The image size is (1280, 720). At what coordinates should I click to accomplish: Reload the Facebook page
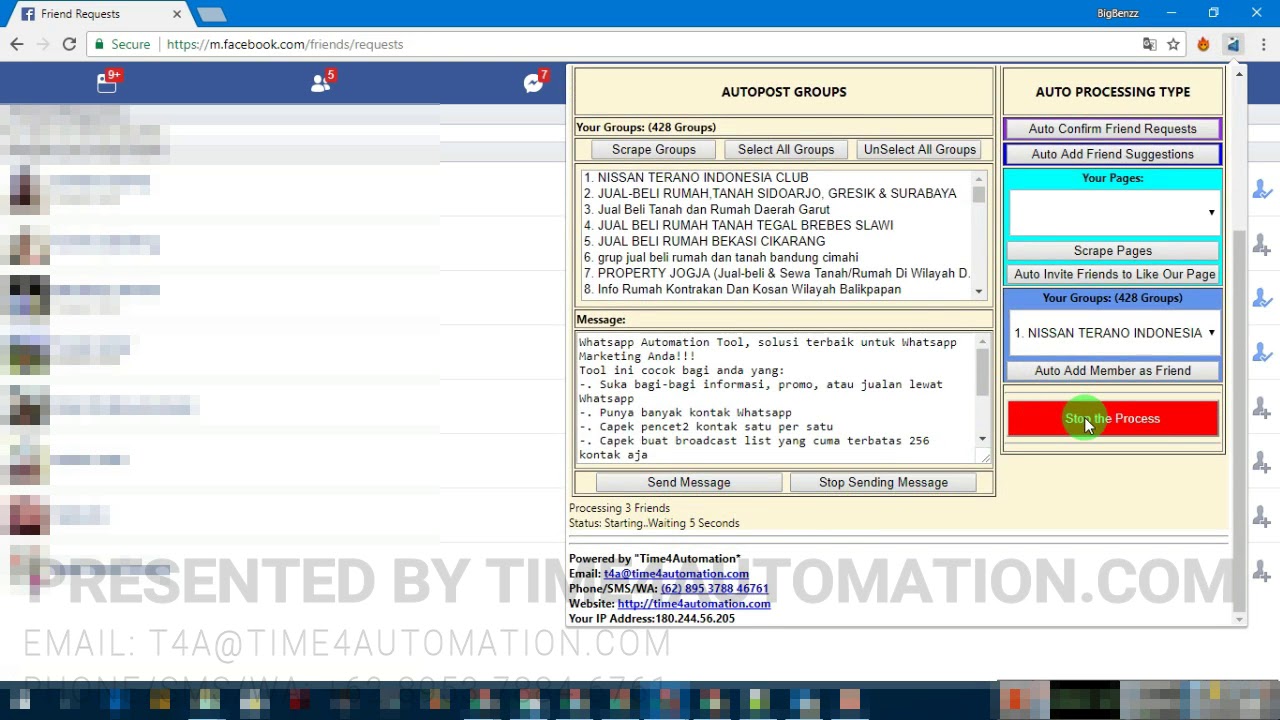[x=69, y=44]
